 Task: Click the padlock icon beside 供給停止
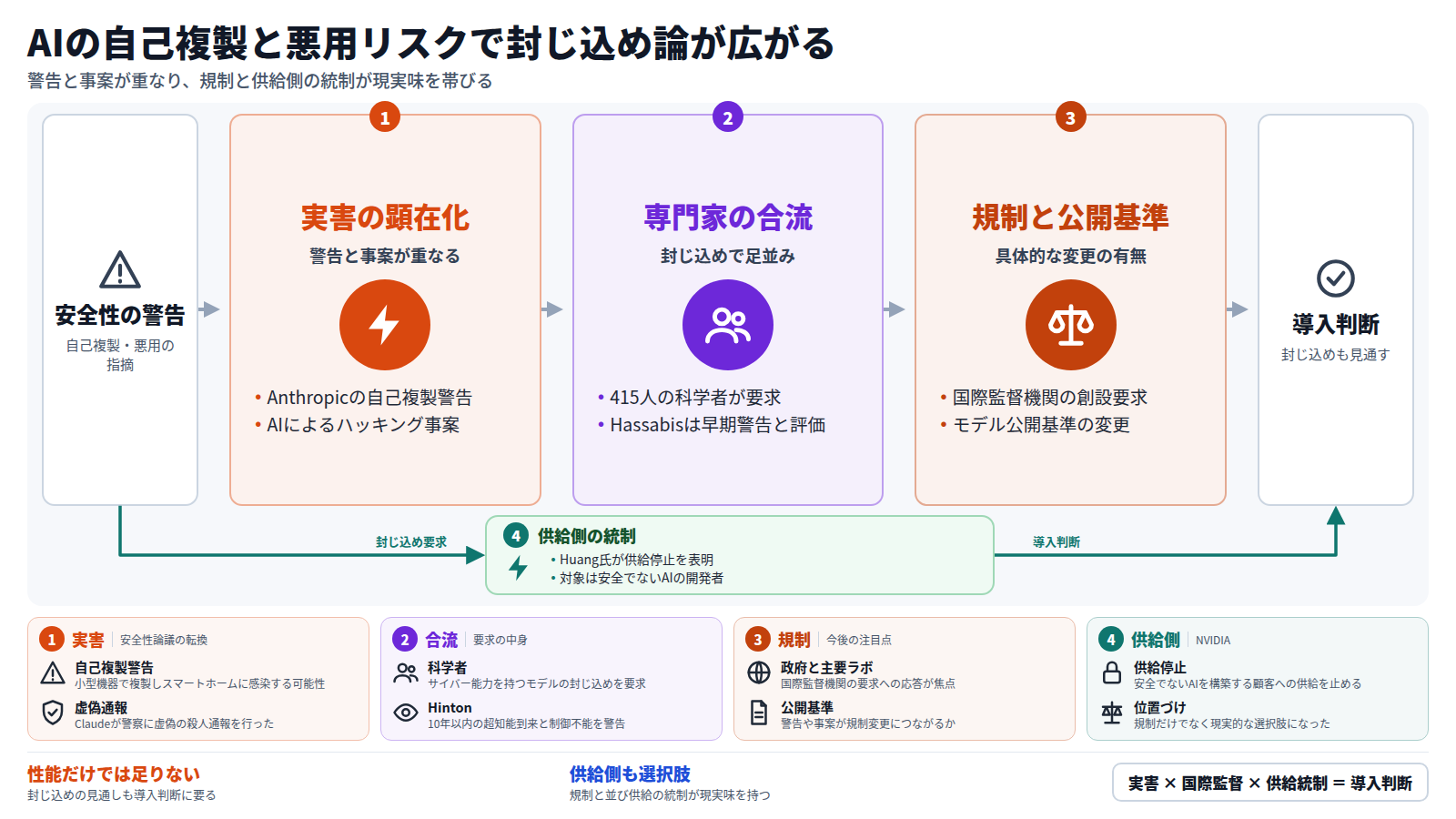[1112, 672]
